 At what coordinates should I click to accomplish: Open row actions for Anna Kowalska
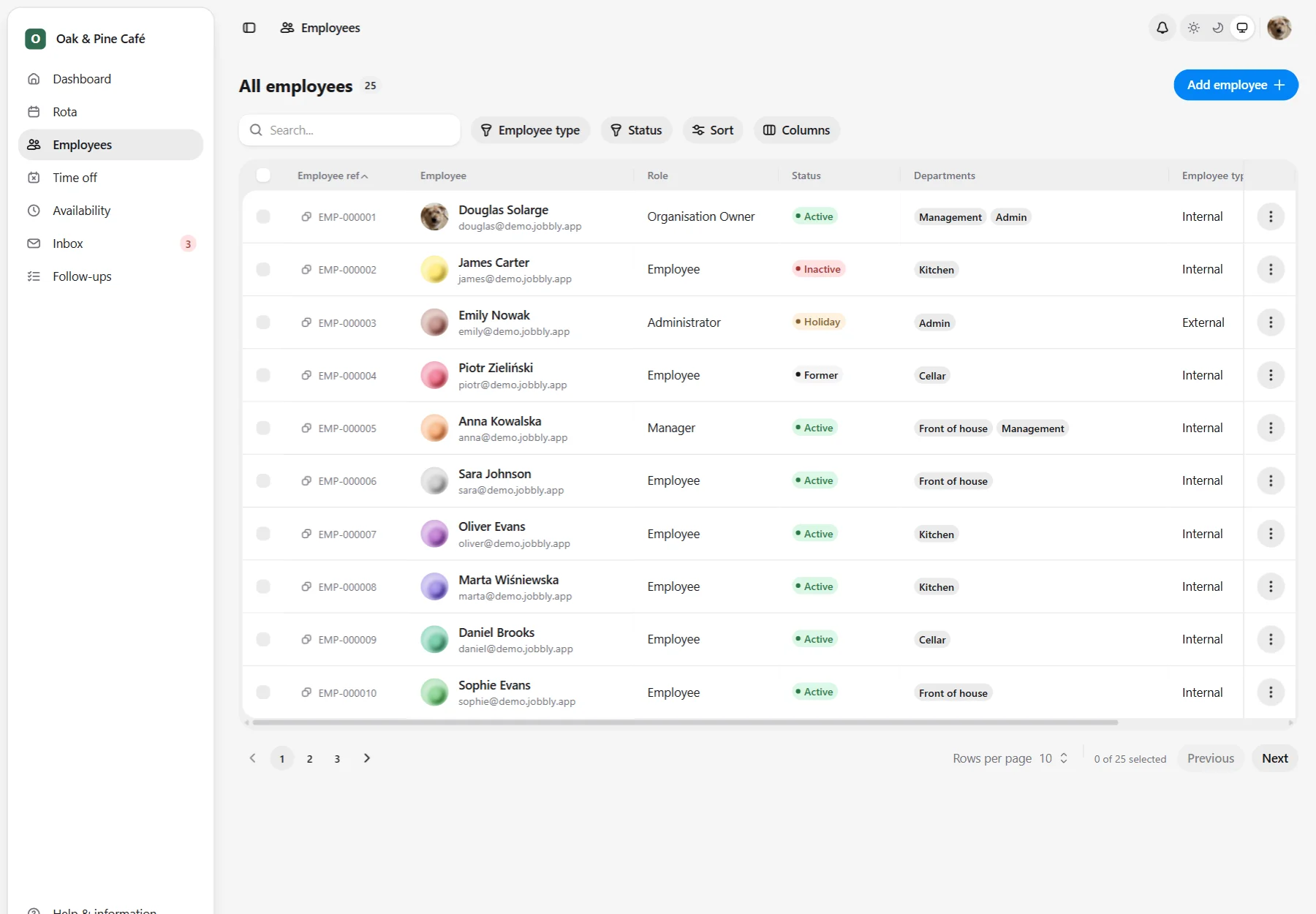[x=1271, y=428]
